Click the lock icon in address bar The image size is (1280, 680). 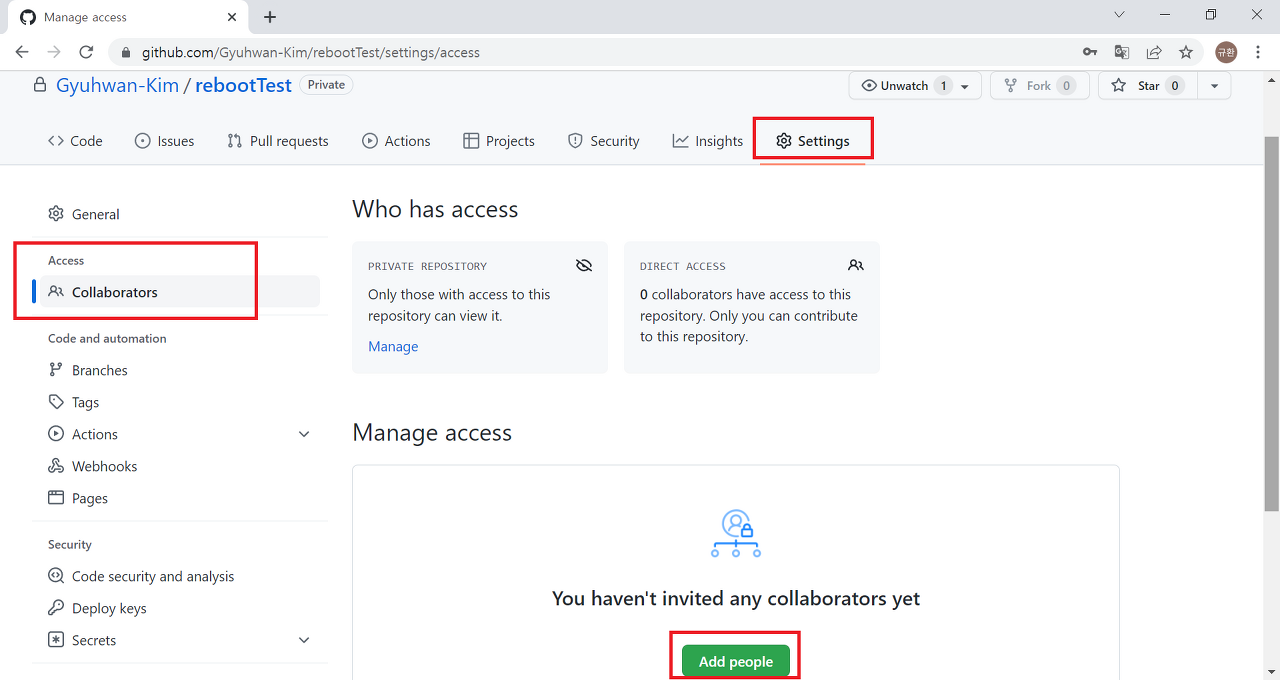point(126,52)
